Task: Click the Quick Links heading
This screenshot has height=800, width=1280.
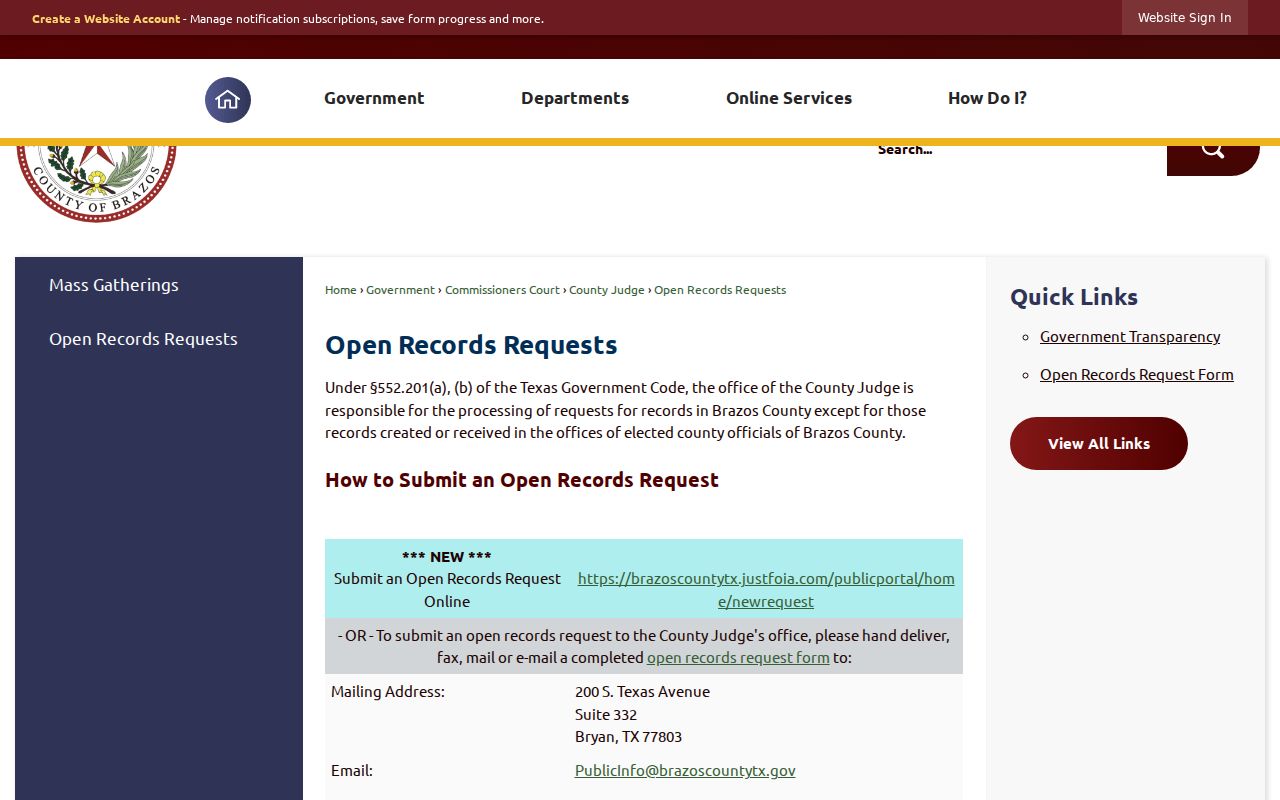Action: coord(1074,297)
